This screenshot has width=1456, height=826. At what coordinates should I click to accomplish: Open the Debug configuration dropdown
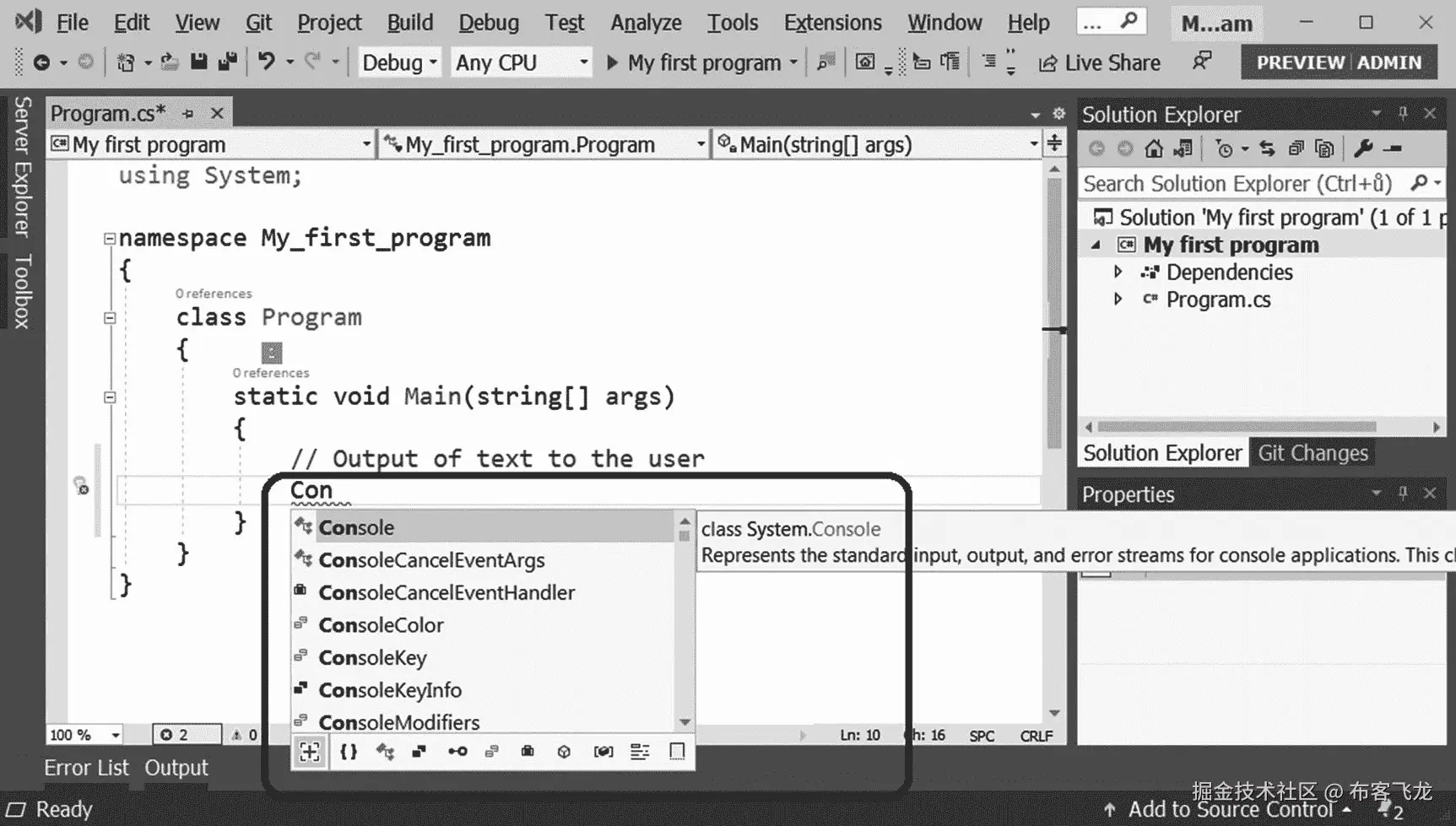coord(399,62)
